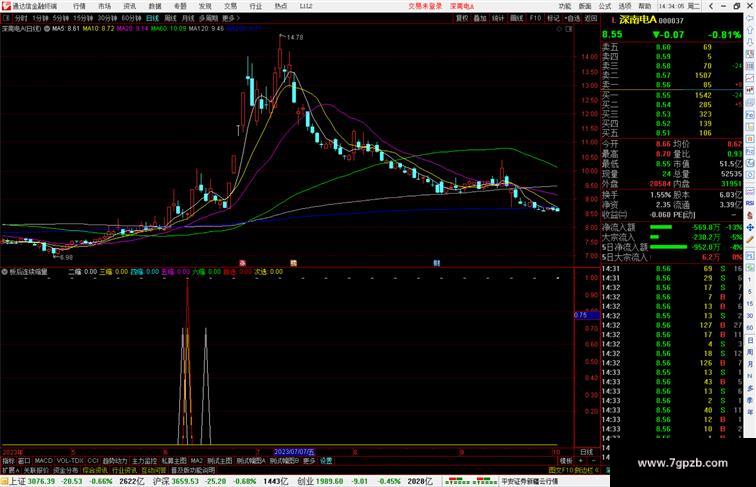Open the 数据 menu
The width and height of the screenshot is (756, 487).
(x=155, y=6)
